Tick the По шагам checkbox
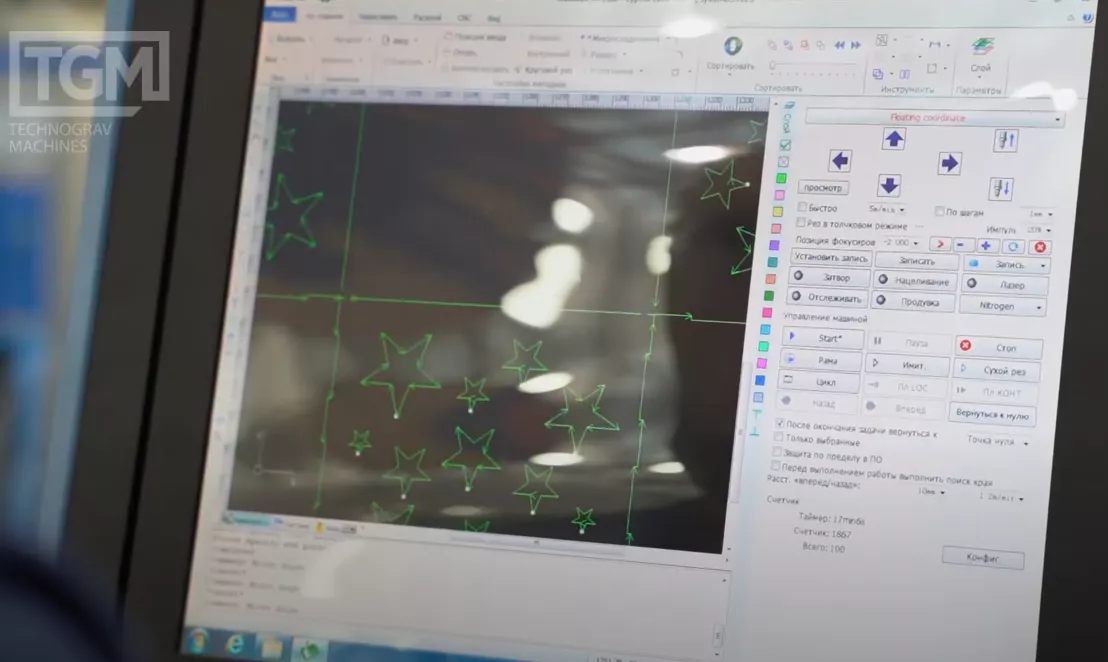 click(939, 211)
